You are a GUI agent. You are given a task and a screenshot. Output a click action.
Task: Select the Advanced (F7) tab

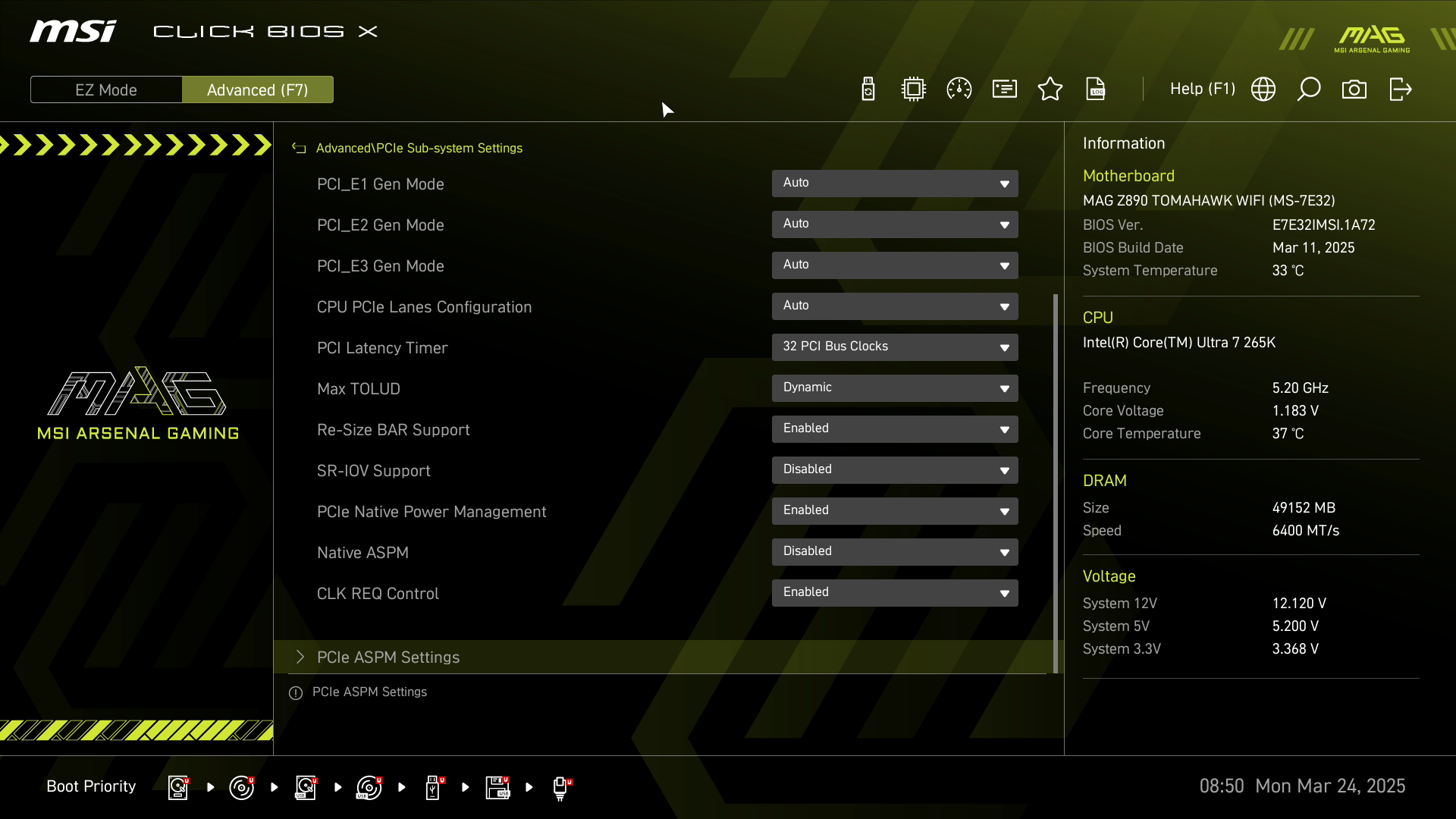(258, 89)
